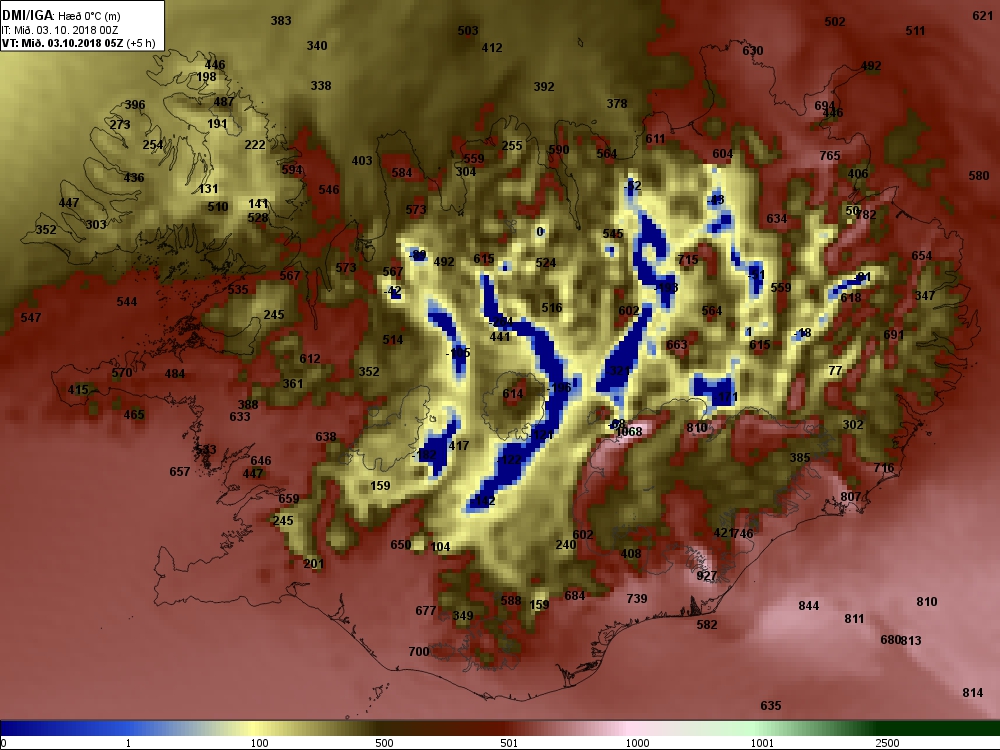1000x750 pixels.
Task: Click legend label 500 on the color bar
Action: (384, 743)
